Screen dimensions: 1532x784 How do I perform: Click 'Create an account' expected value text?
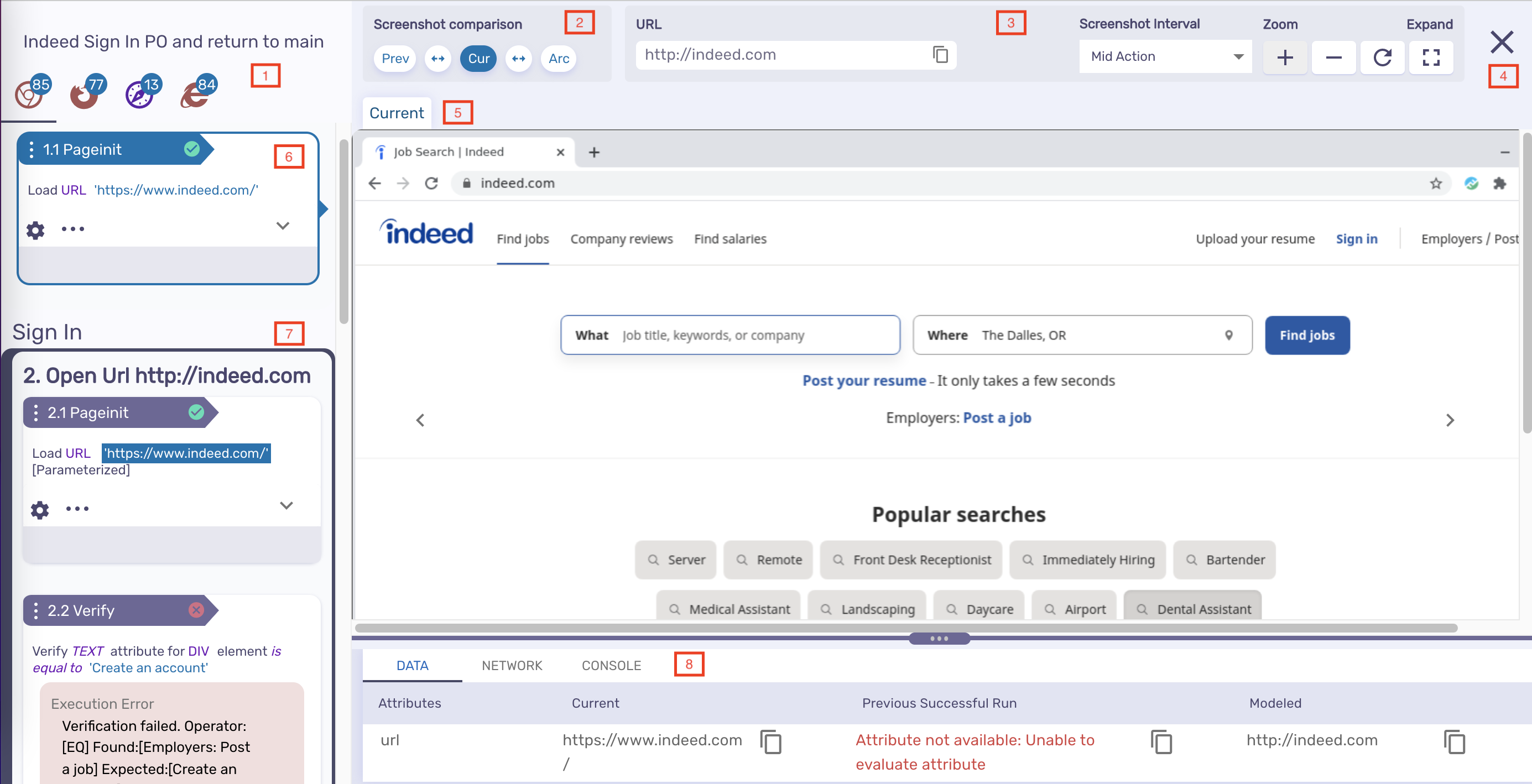(x=149, y=668)
